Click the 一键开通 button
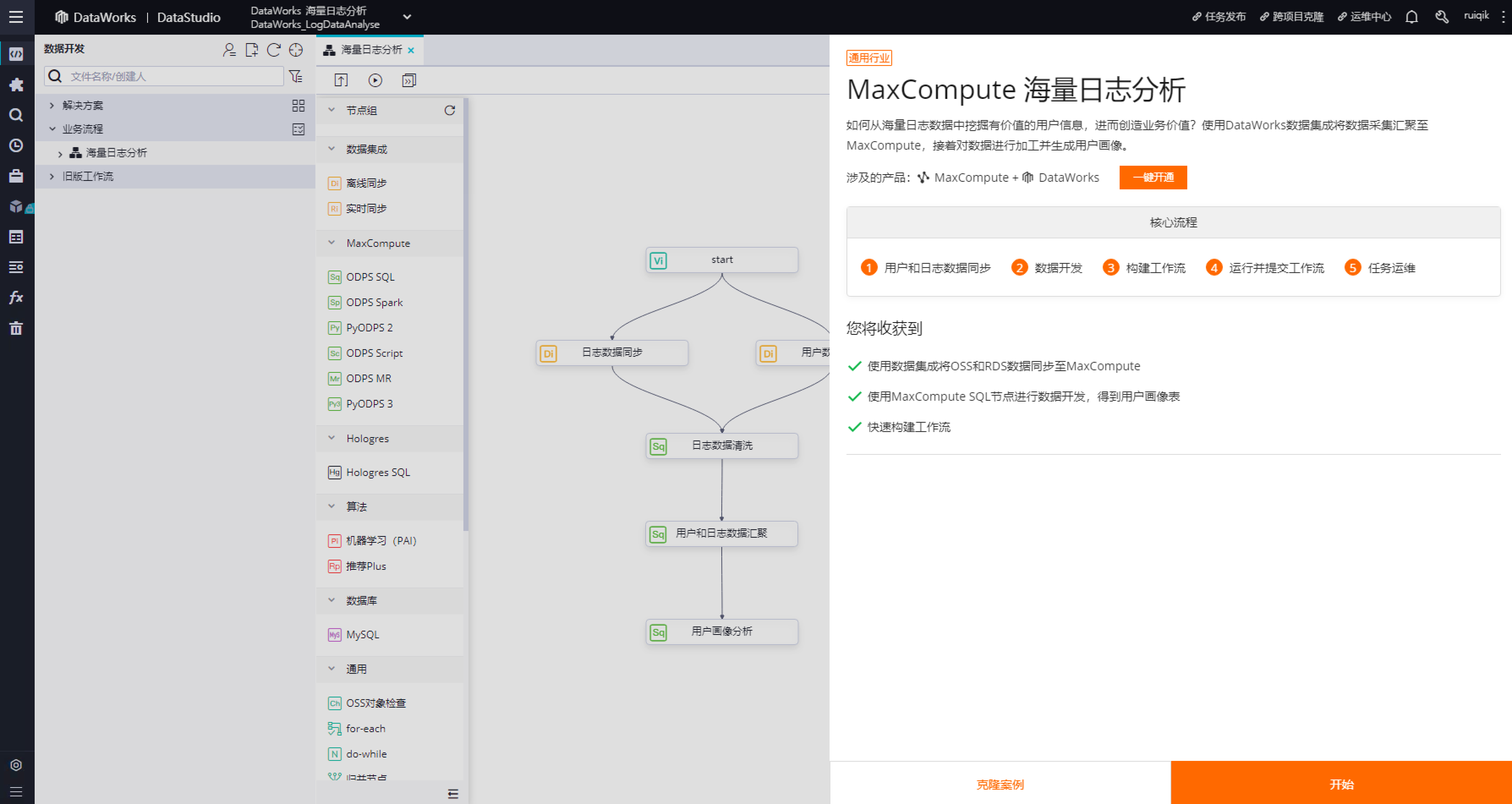 click(1153, 177)
